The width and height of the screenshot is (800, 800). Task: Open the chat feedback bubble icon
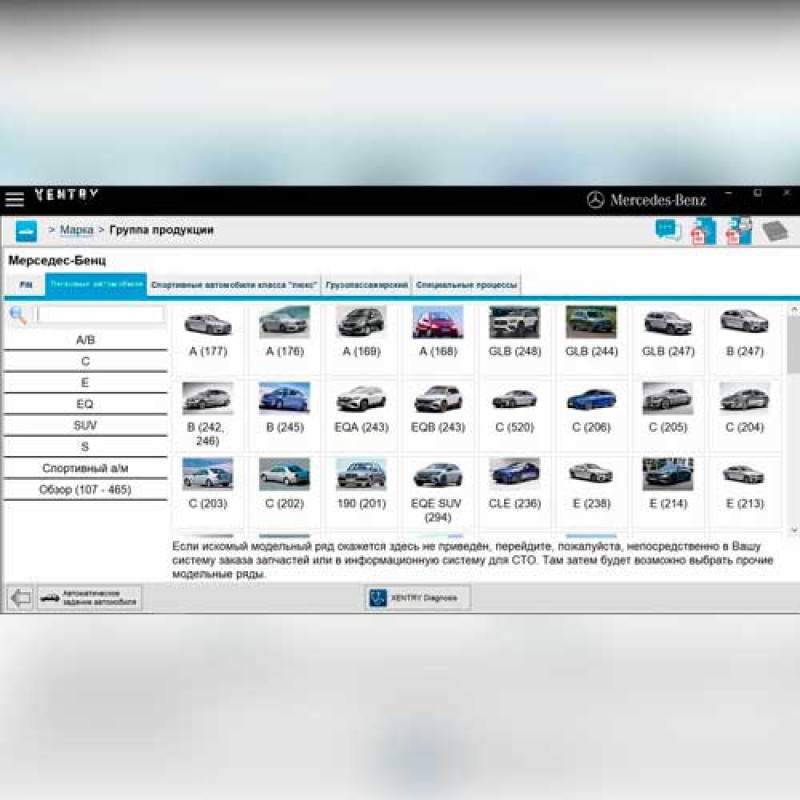click(x=668, y=231)
